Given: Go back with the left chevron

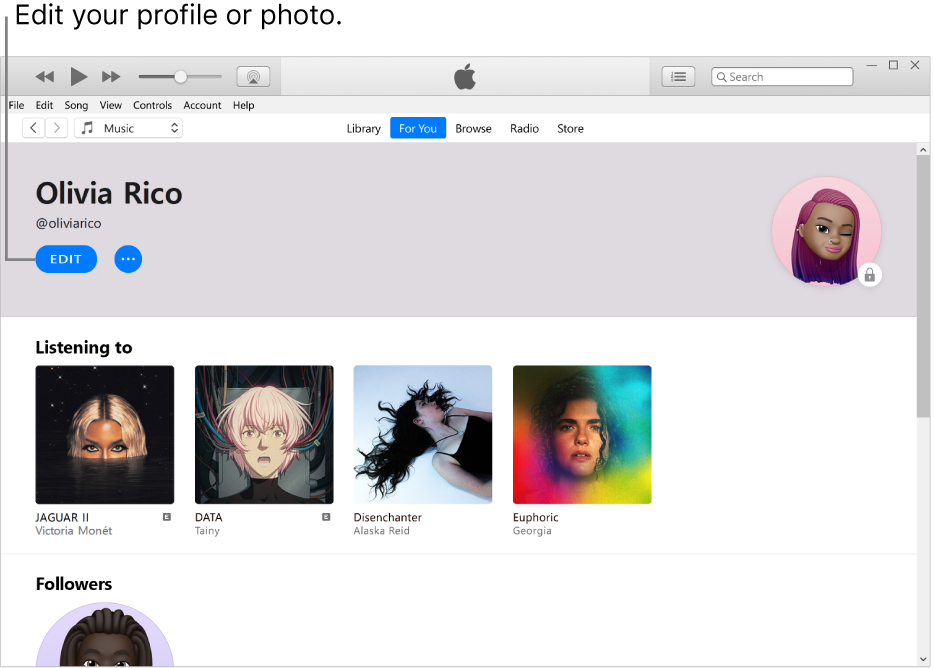Looking at the screenshot, I should point(33,128).
